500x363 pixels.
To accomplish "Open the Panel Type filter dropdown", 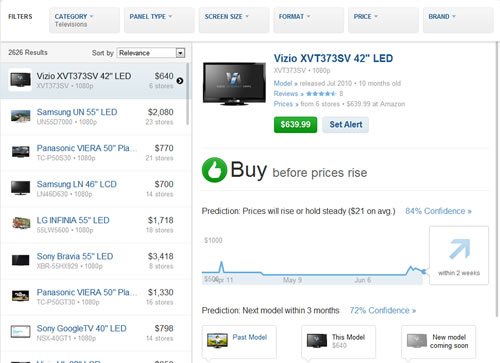I will 159,20.
